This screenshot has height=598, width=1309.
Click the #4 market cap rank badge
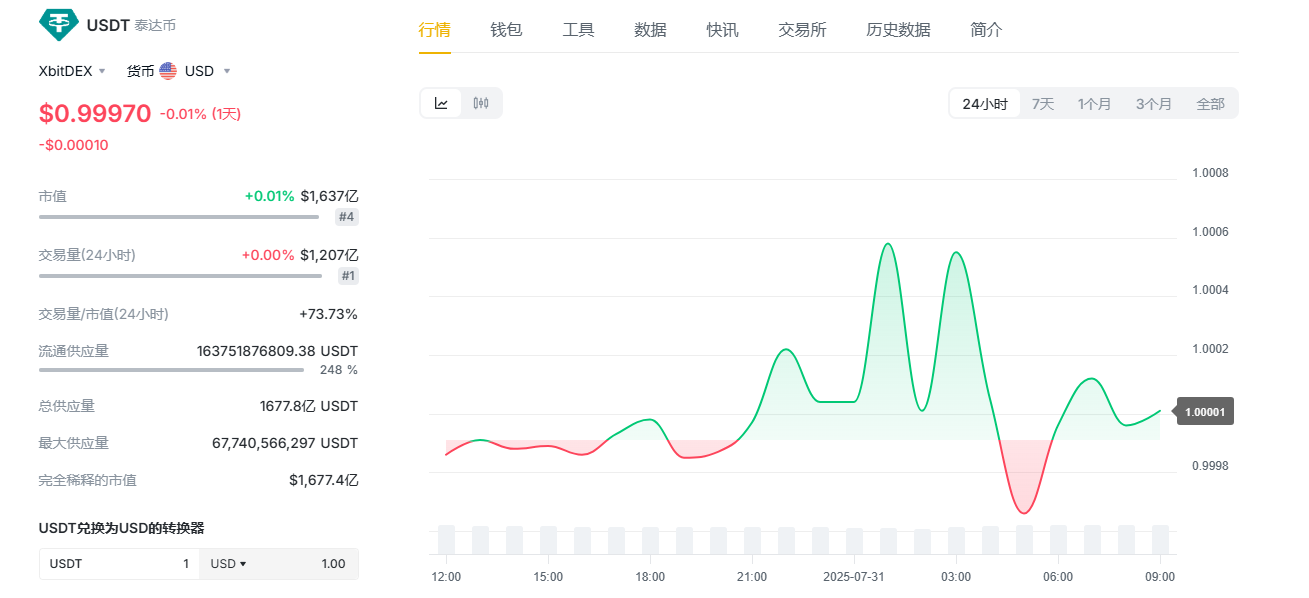347,217
